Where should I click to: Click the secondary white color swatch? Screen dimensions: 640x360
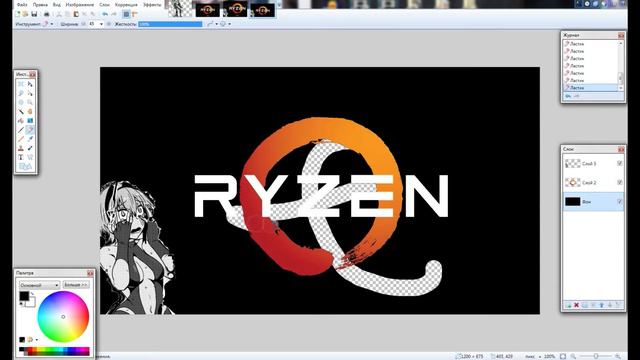[x=31, y=303]
